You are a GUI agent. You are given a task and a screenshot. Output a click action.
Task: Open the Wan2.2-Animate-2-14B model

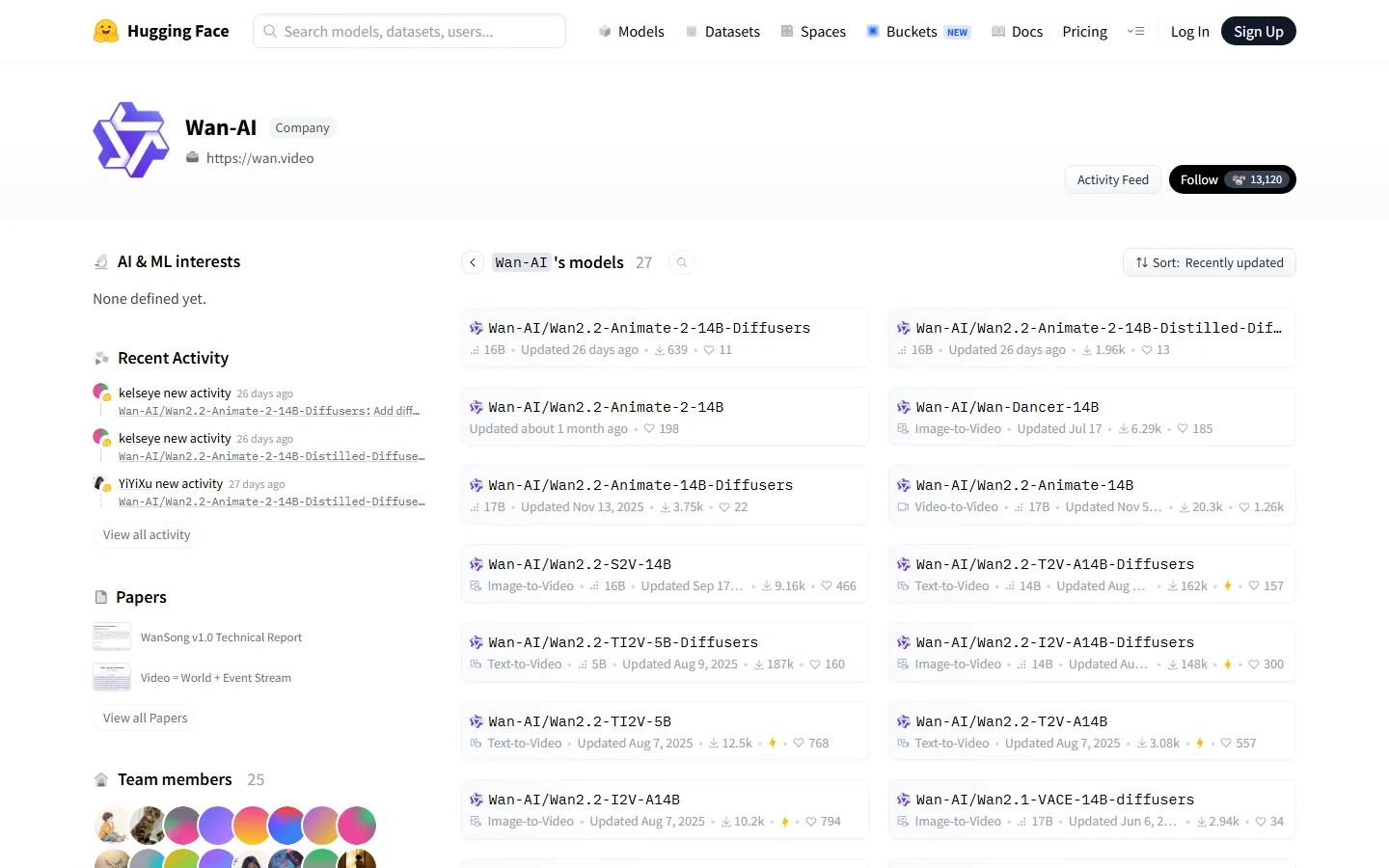click(665, 417)
